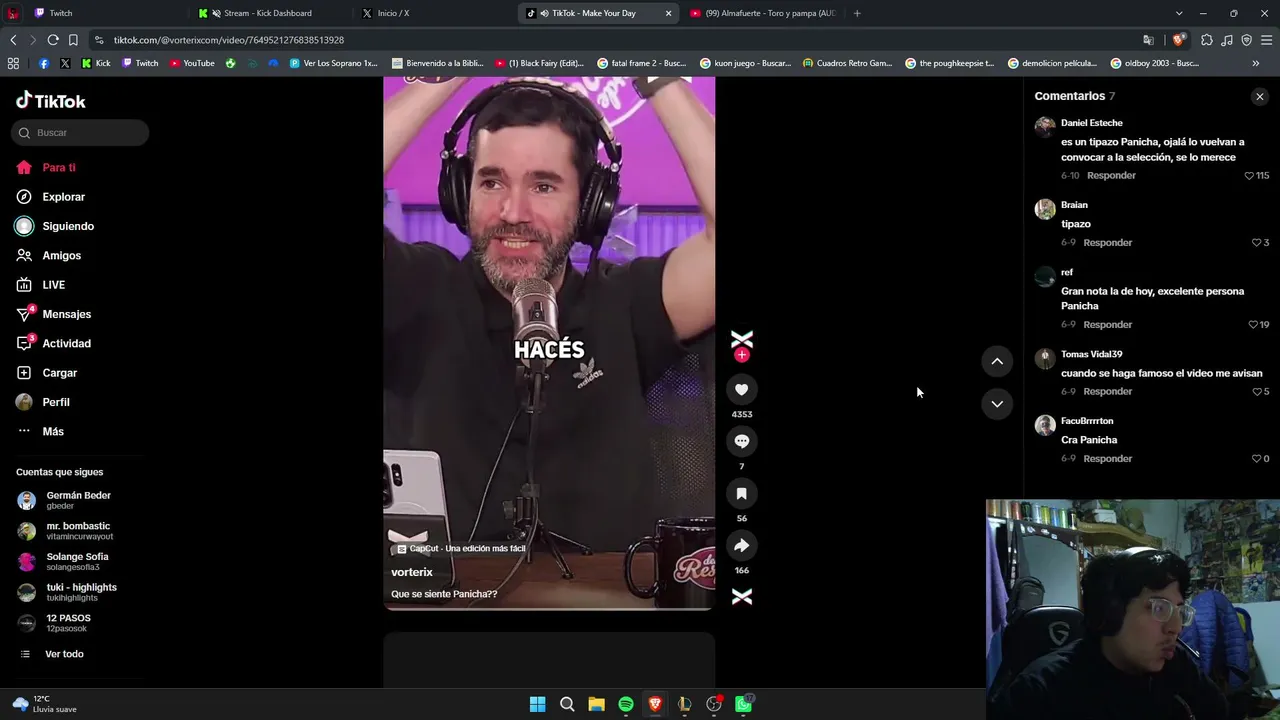Like the comment by ref
Screen dimensions: 1280x720
(1253, 324)
